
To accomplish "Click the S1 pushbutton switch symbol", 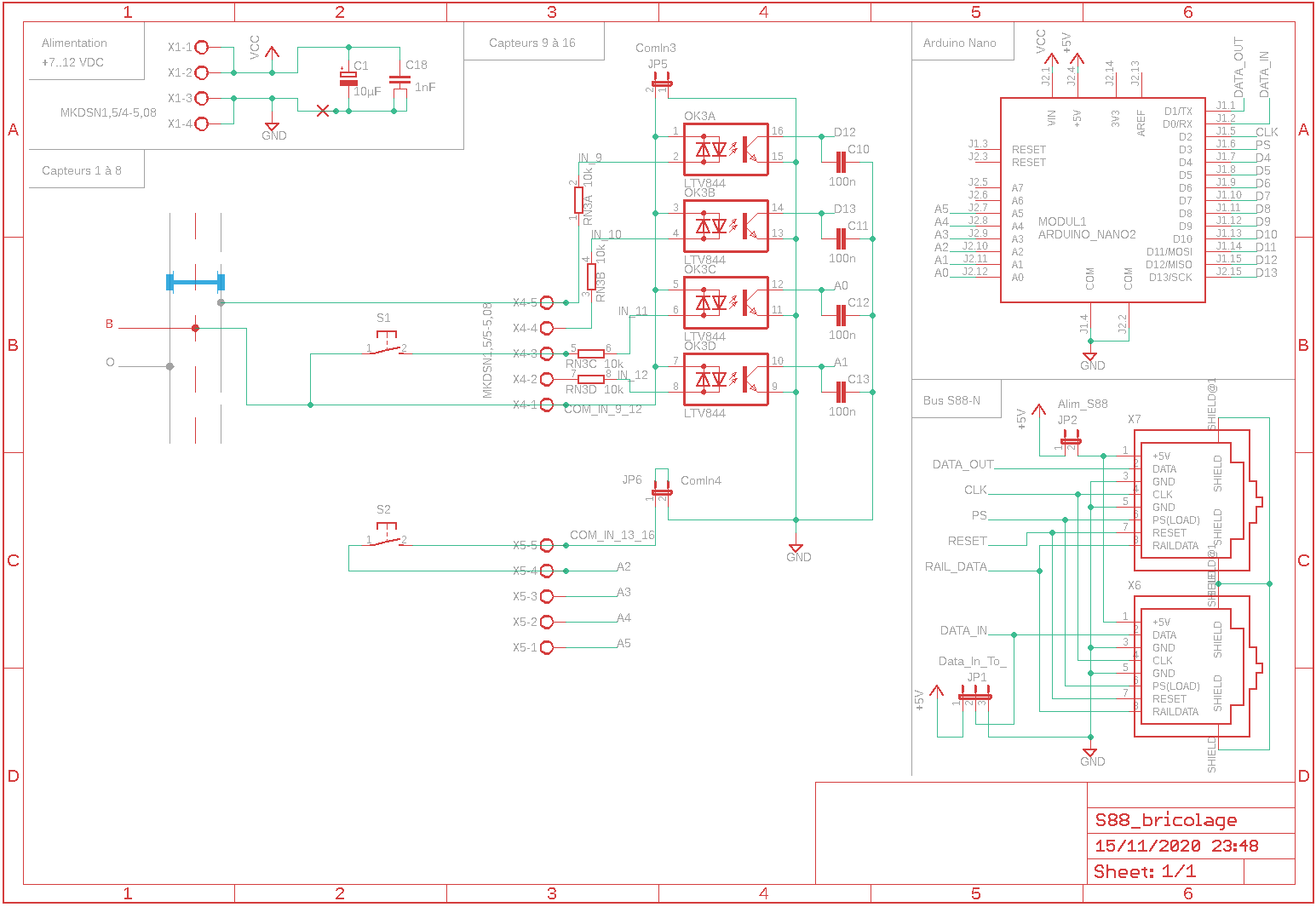I will 386,347.
